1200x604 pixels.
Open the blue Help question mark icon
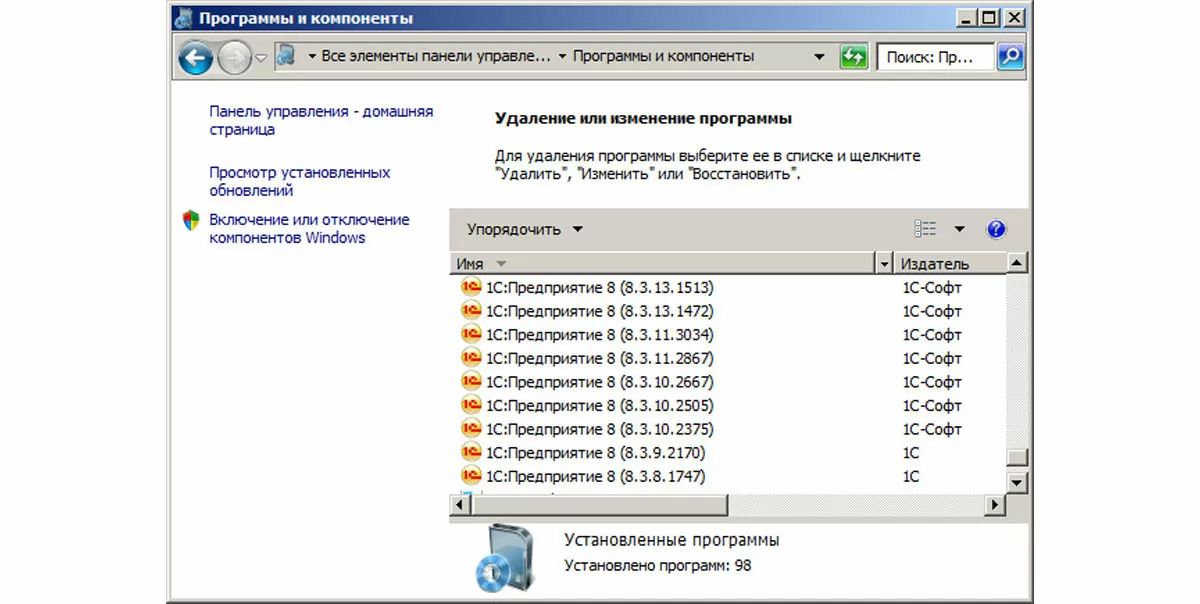pyautogui.click(x=995, y=230)
